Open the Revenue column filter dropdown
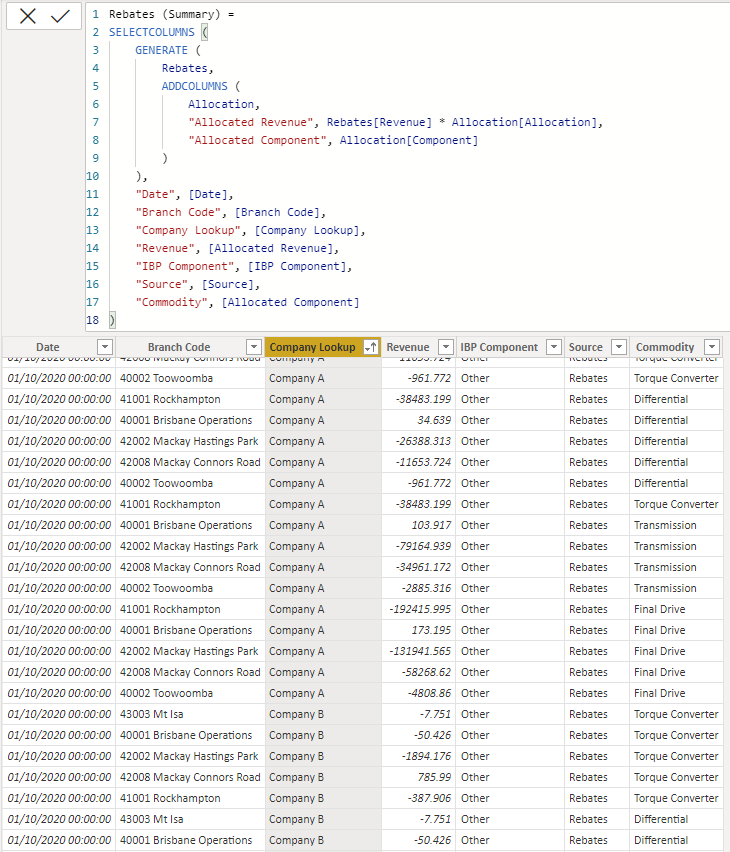The height and width of the screenshot is (852, 730). (446, 347)
